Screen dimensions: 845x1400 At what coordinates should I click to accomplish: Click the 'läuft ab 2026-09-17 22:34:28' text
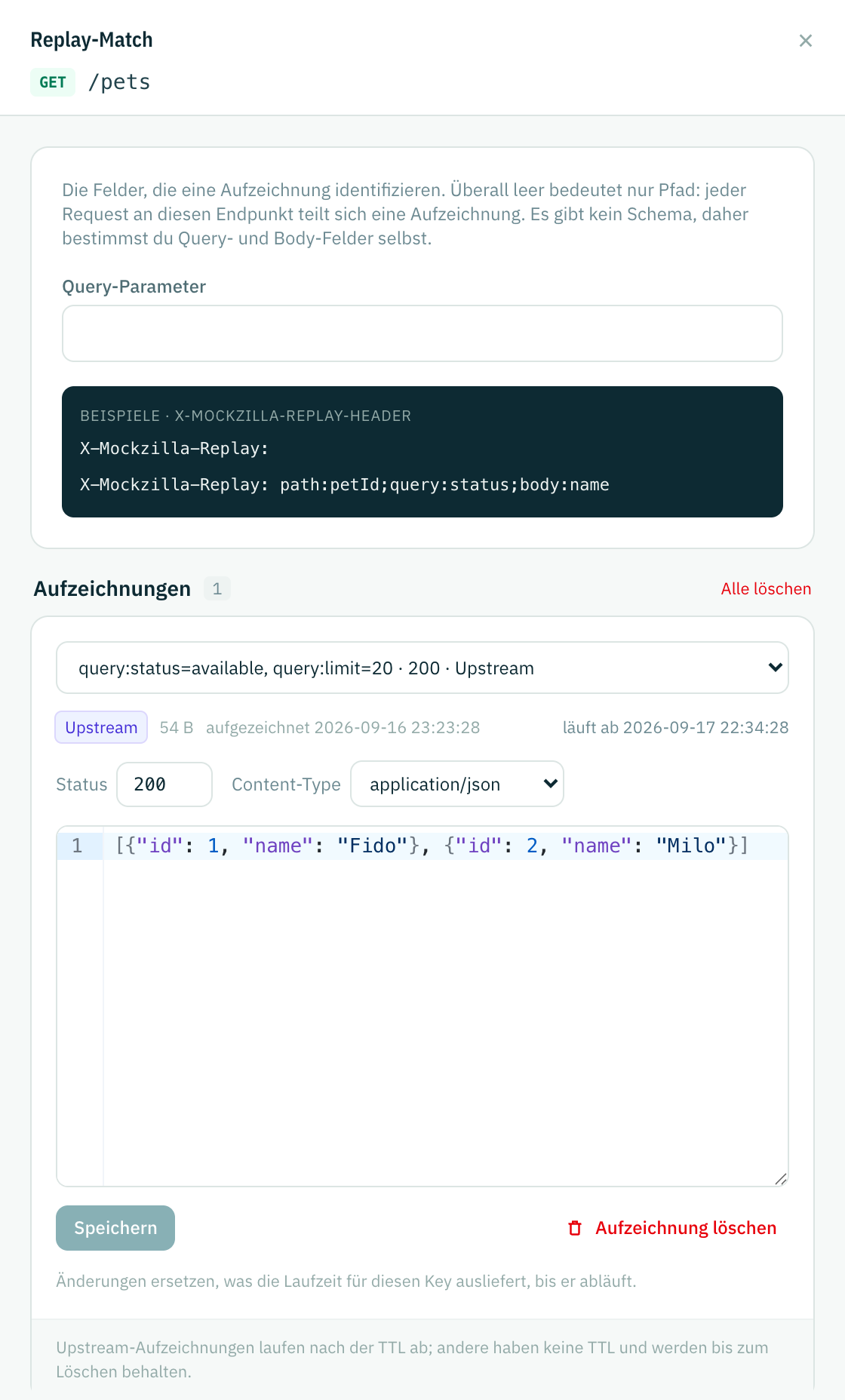tap(676, 727)
